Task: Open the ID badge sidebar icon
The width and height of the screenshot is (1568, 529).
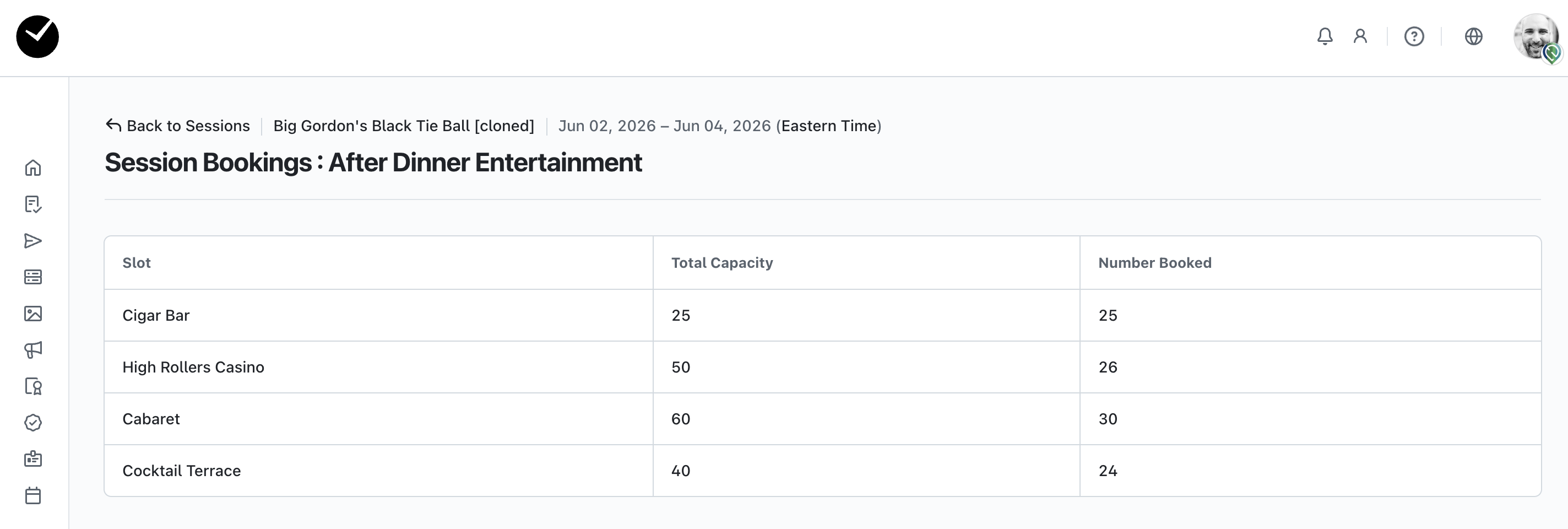Action: pyautogui.click(x=33, y=459)
